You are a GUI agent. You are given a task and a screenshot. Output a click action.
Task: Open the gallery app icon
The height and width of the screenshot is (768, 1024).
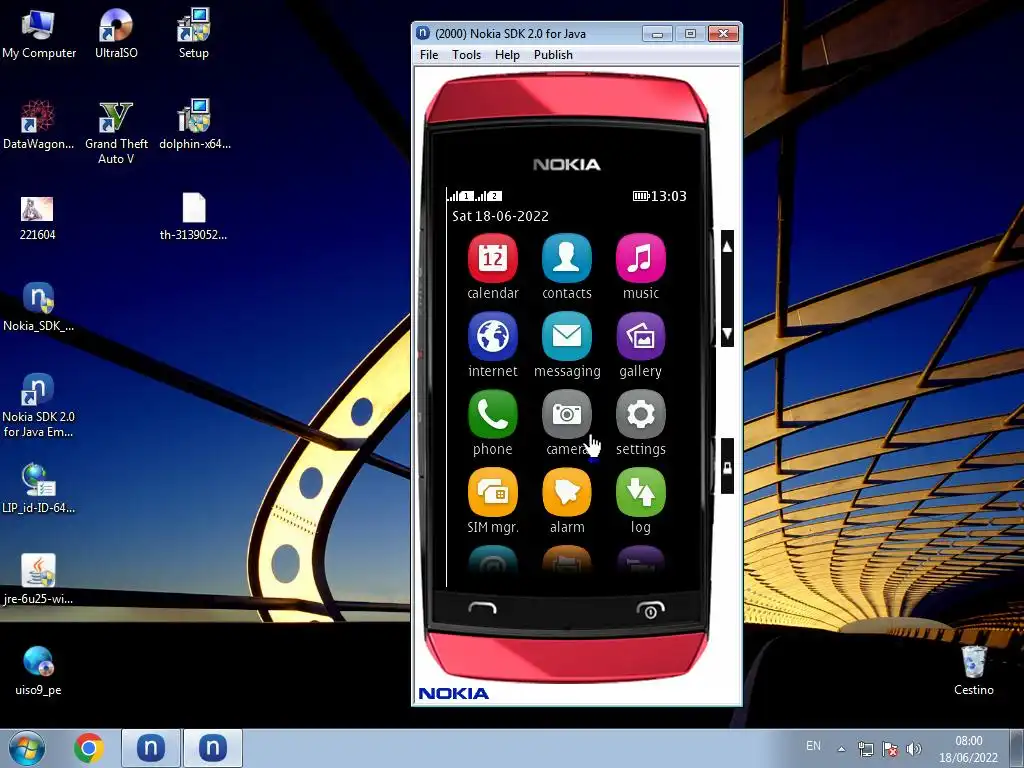pos(640,336)
